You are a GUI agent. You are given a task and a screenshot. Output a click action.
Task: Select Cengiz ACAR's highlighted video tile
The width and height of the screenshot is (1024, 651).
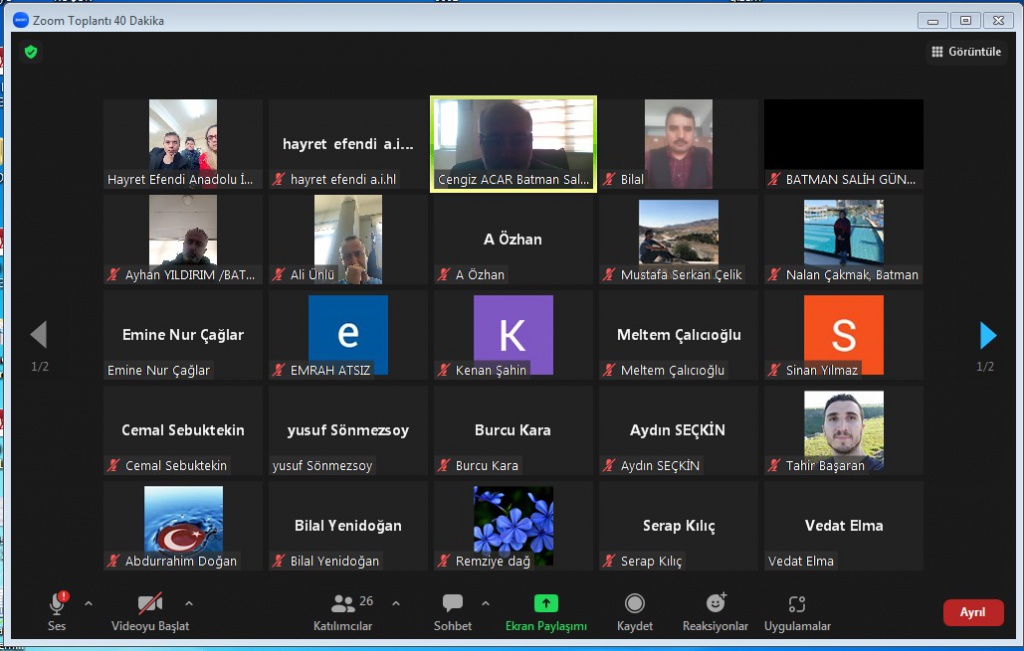(513, 143)
